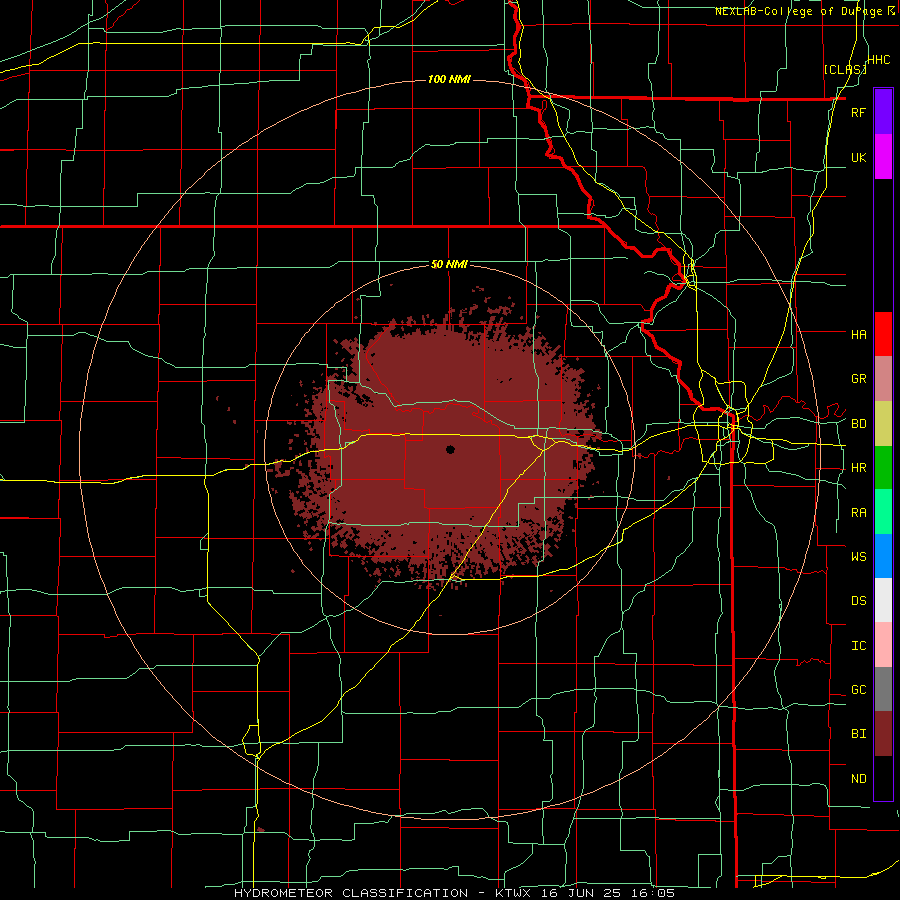Click the BI brown legend color swatch
Viewport: 900px width, 900px height.
[x=883, y=734]
